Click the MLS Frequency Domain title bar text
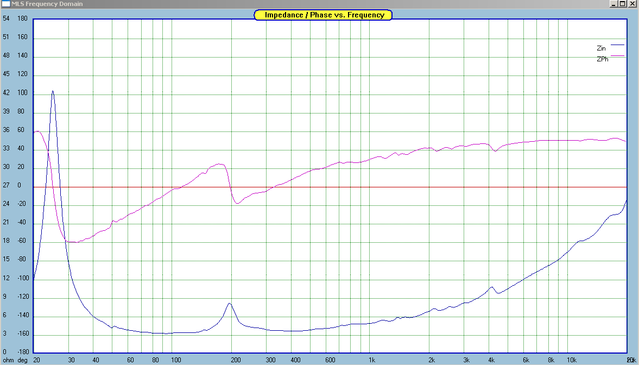Image resolution: width=639 pixels, height=365 pixels. 47,4
